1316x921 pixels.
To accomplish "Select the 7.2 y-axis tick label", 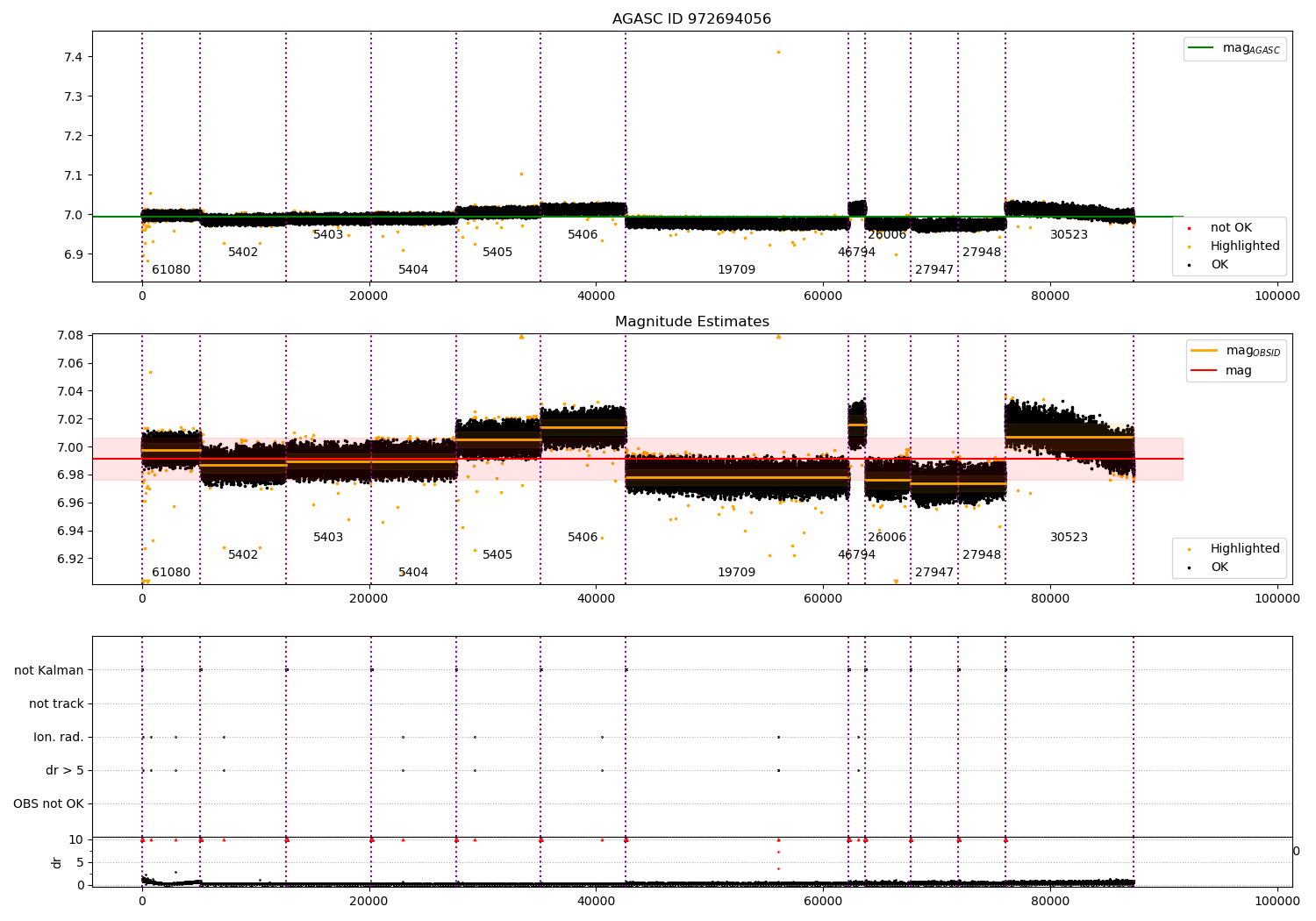I will click(74, 136).
